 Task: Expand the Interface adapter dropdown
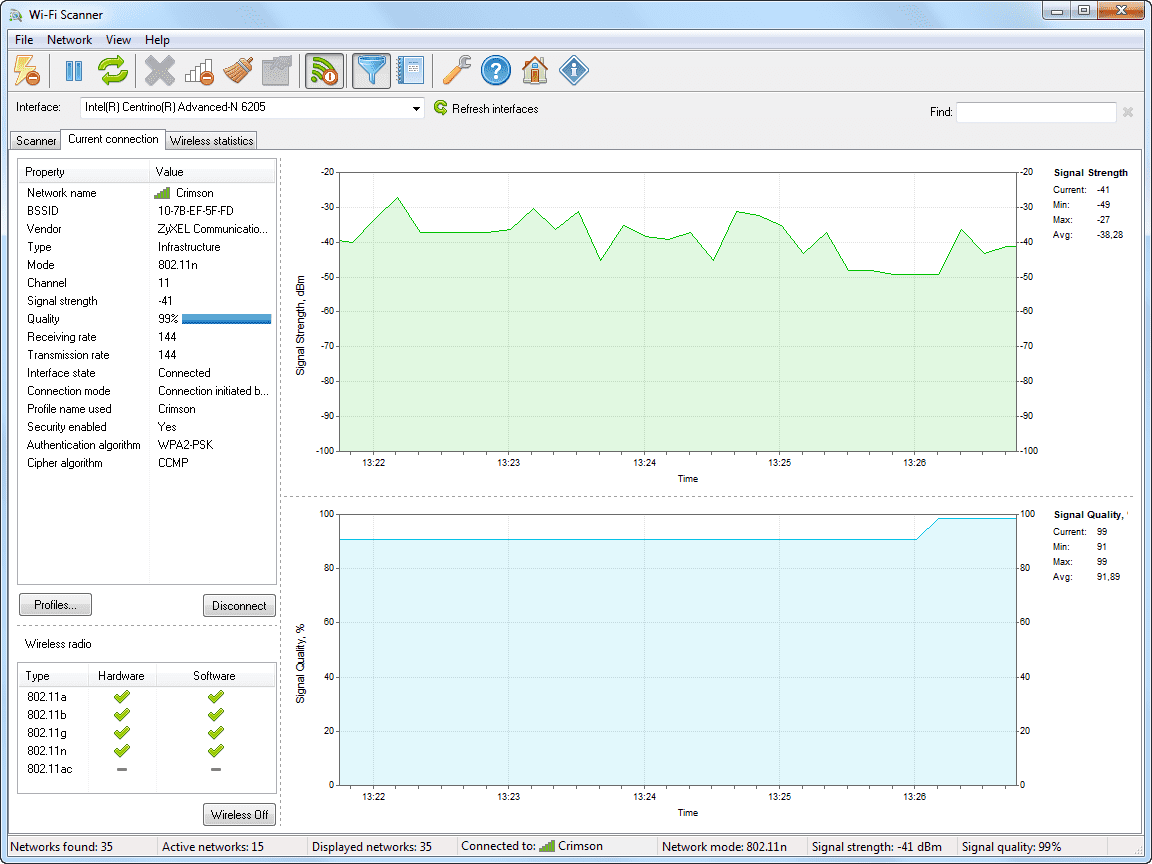pos(416,108)
